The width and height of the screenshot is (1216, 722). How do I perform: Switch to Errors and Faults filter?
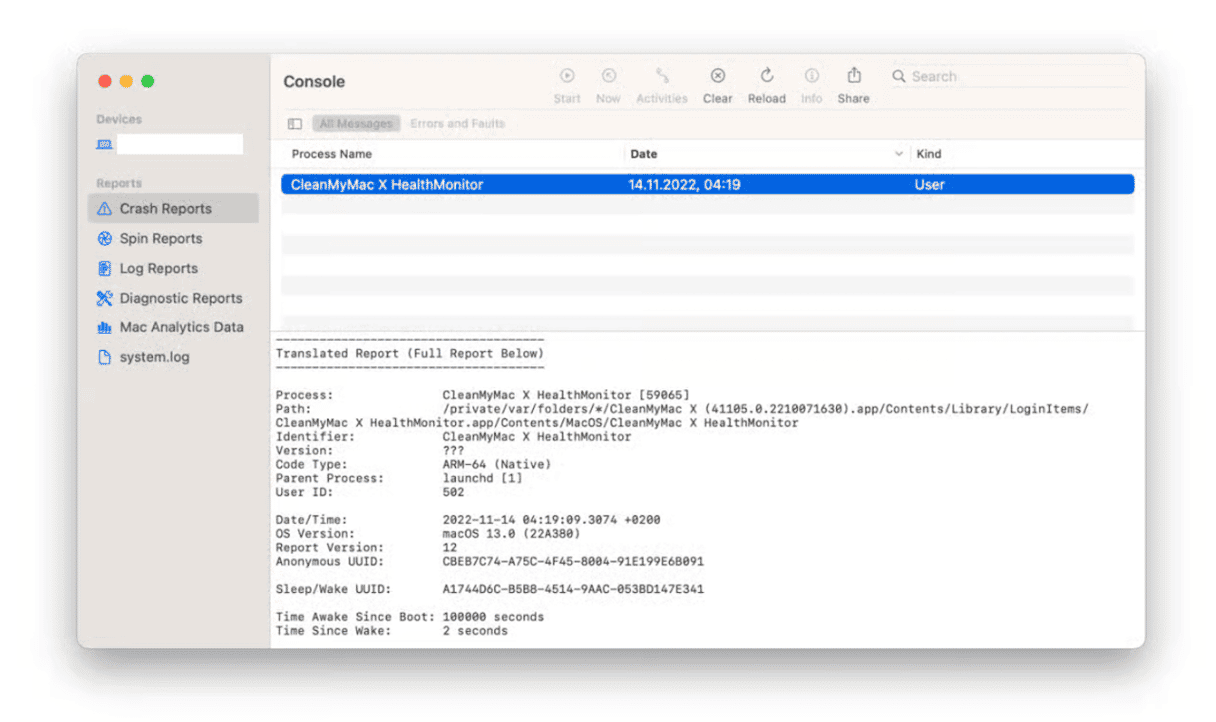click(457, 124)
